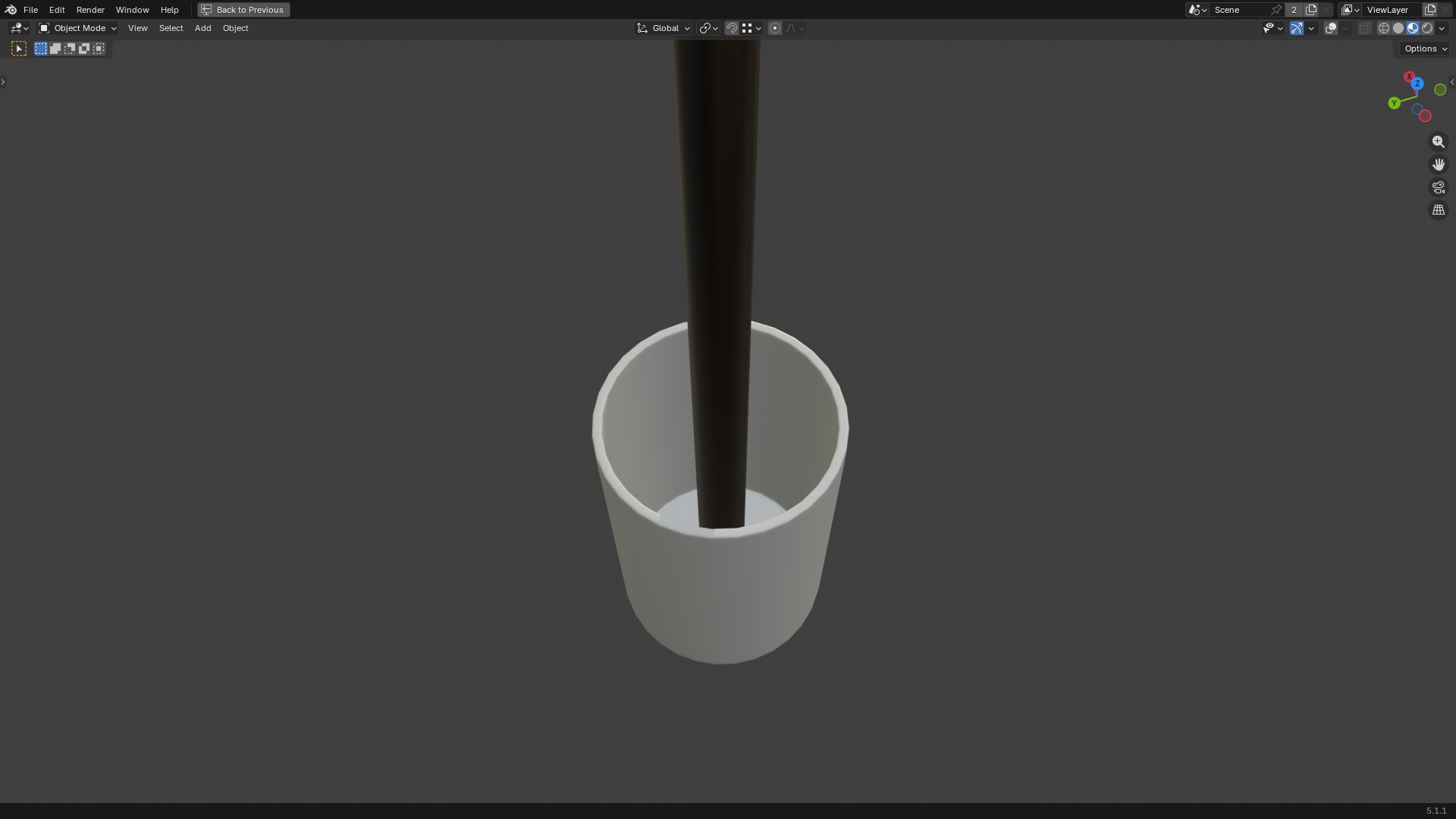The width and height of the screenshot is (1456, 819).
Task: Toggle proportional editing
Action: (774, 28)
